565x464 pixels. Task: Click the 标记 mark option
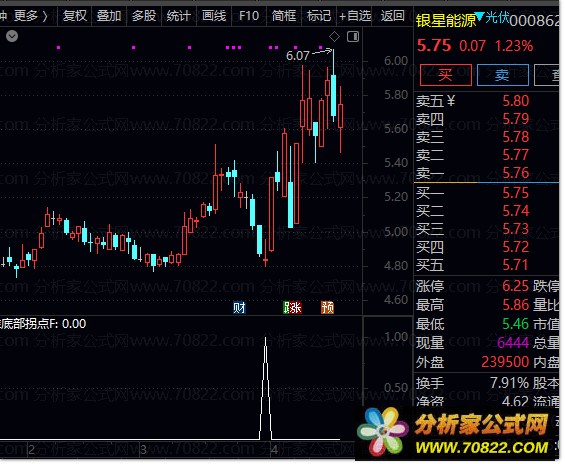320,16
